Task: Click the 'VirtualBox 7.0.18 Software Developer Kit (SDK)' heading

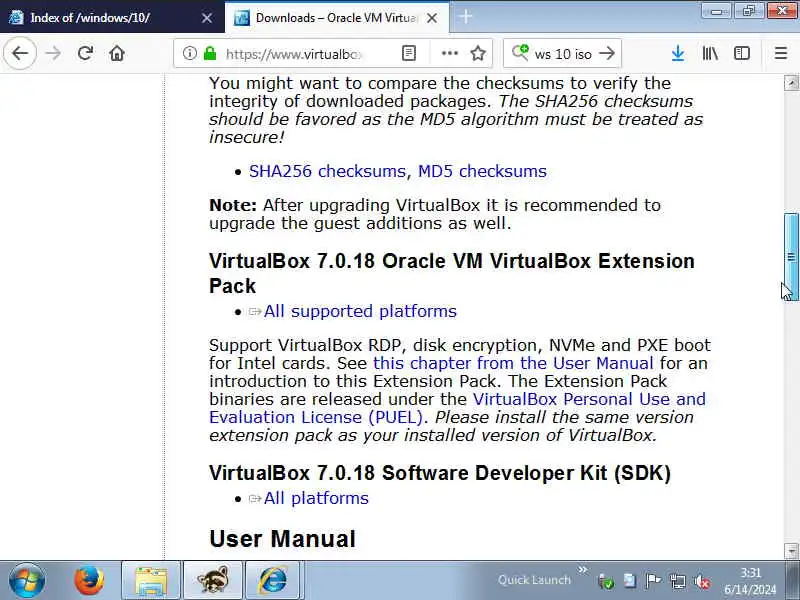Action: pos(440,473)
